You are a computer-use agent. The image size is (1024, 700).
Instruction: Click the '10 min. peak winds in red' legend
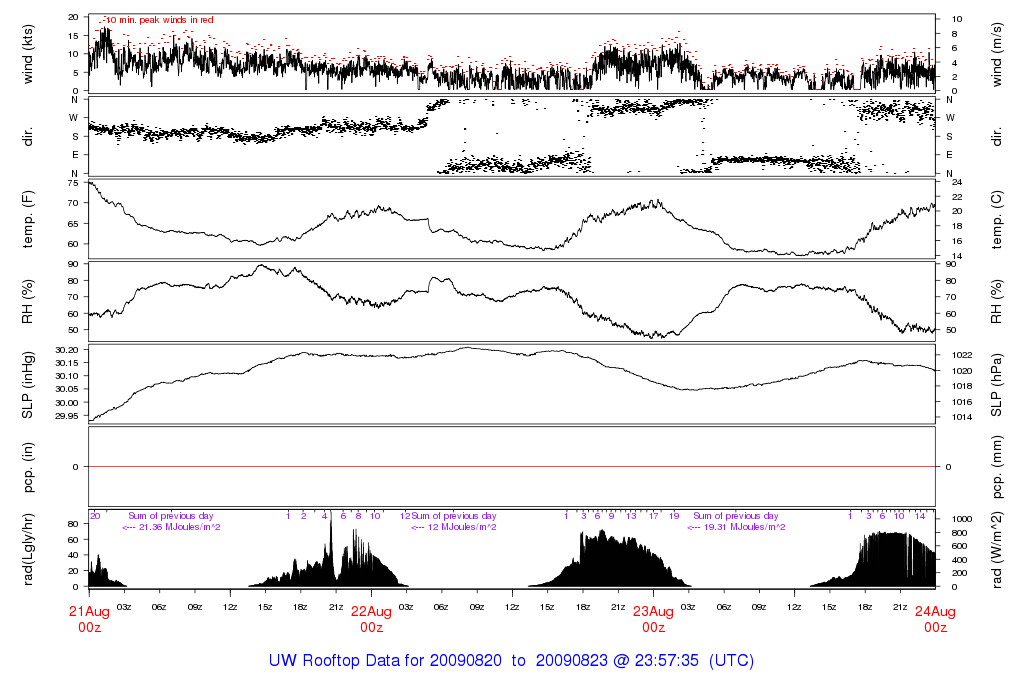coord(159,20)
